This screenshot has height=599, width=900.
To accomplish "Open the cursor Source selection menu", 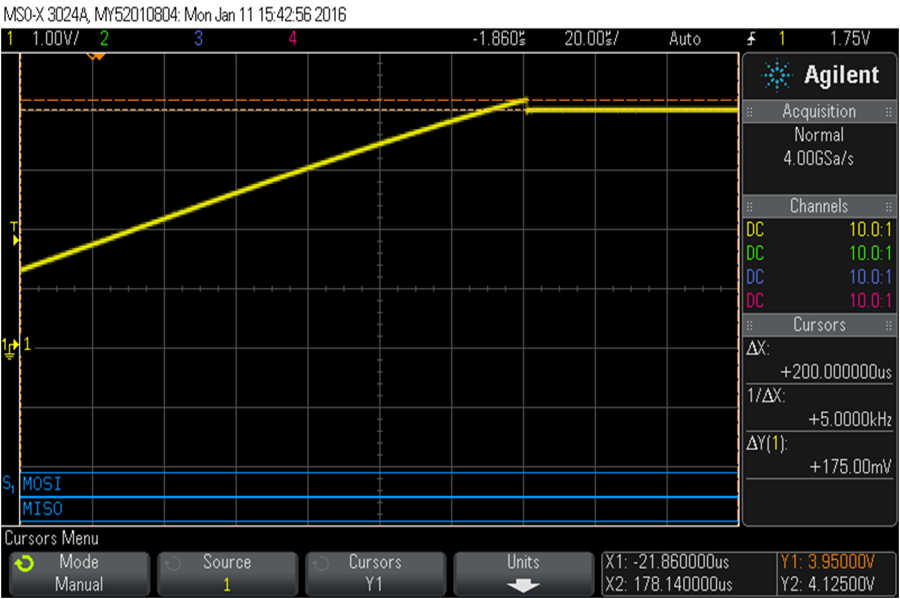I will pyautogui.click(x=227, y=574).
